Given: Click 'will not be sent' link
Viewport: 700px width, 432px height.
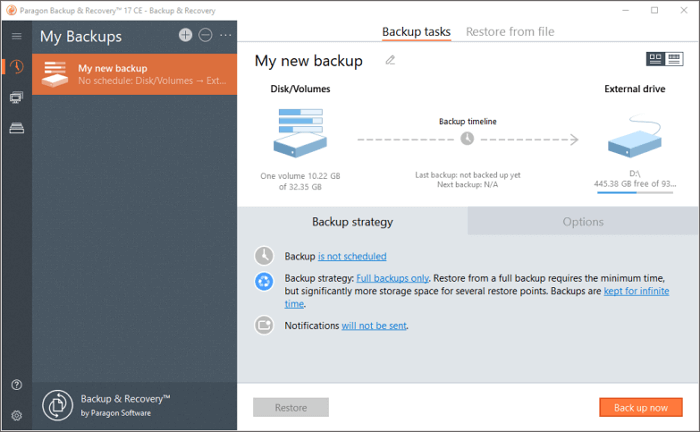Looking at the screenshot, I should [x=374, y=325].
